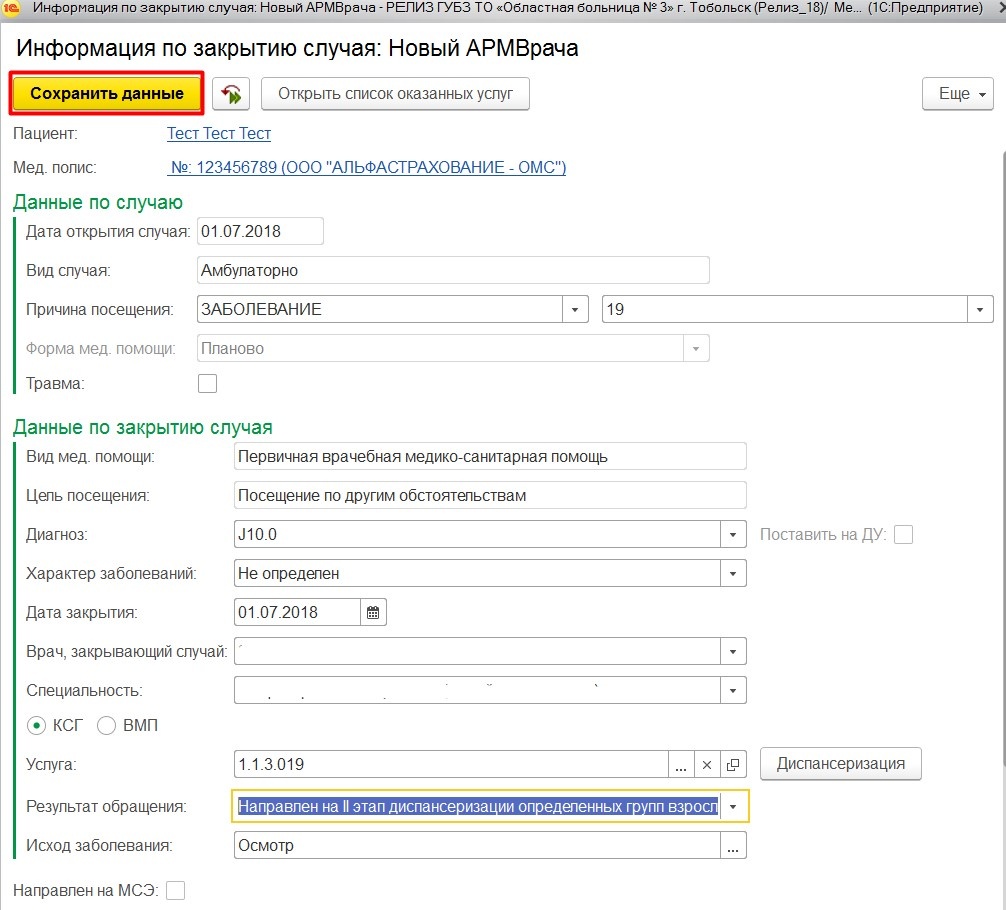Open the Диагноз dropdown arrow
The height and width of the screenshot is (910, 1006).
click(733, 535)
